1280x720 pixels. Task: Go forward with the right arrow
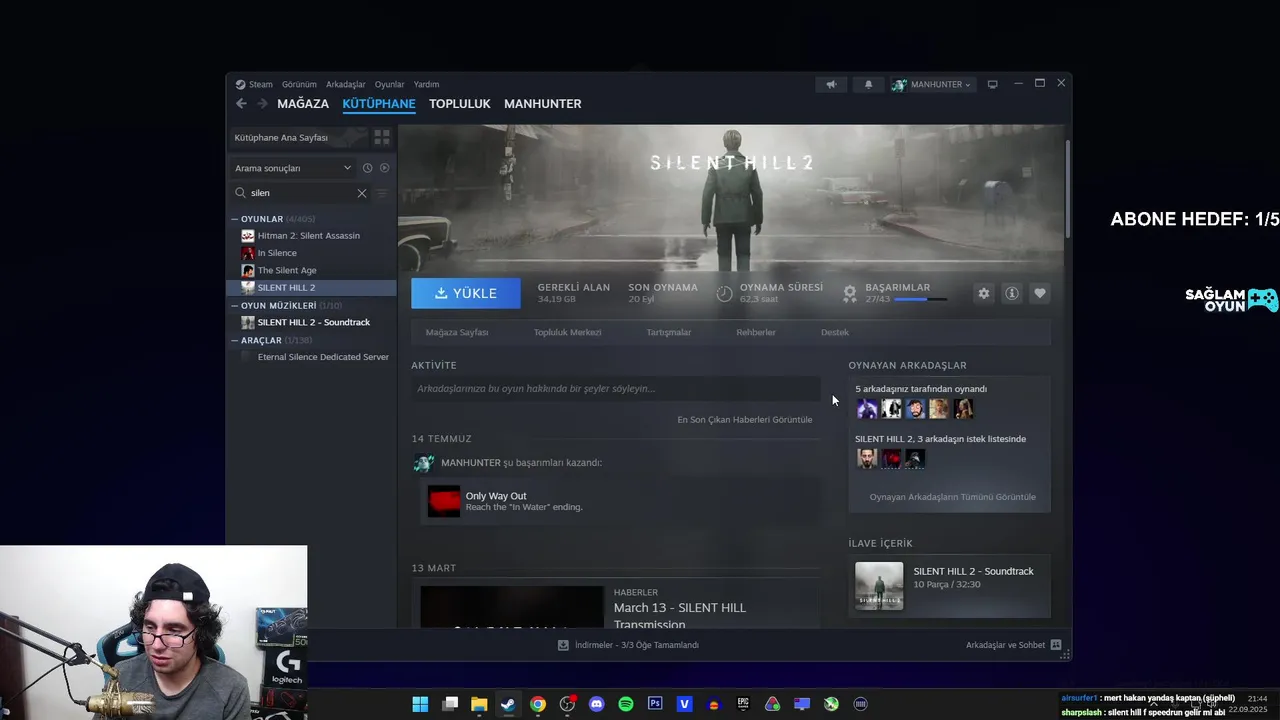pos(262,104)
